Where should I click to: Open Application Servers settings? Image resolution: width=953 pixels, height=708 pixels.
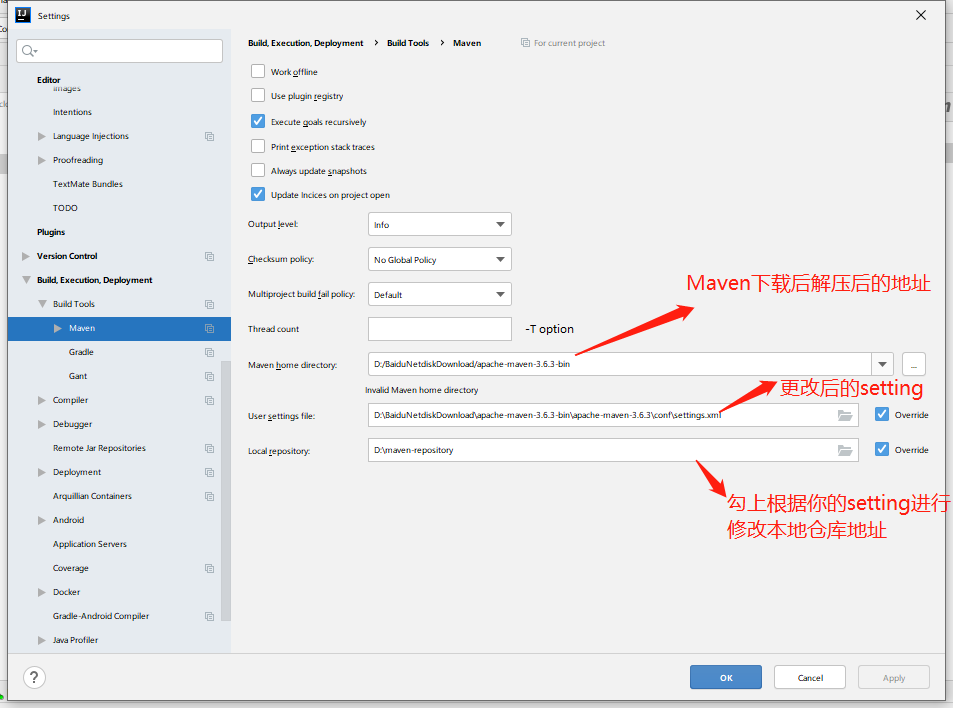point(89,544)
